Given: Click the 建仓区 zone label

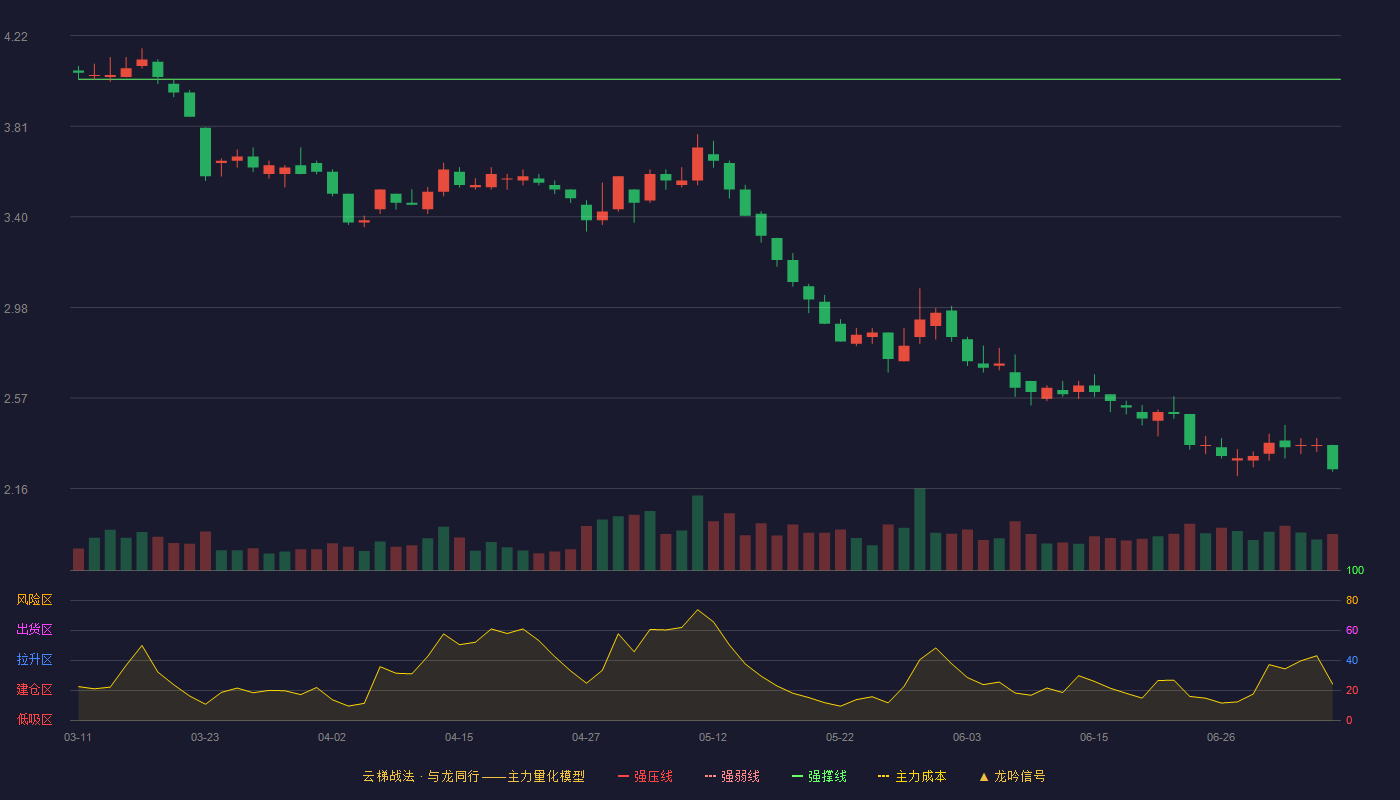Looking at the screenshot, I should (x=34, y=690).
